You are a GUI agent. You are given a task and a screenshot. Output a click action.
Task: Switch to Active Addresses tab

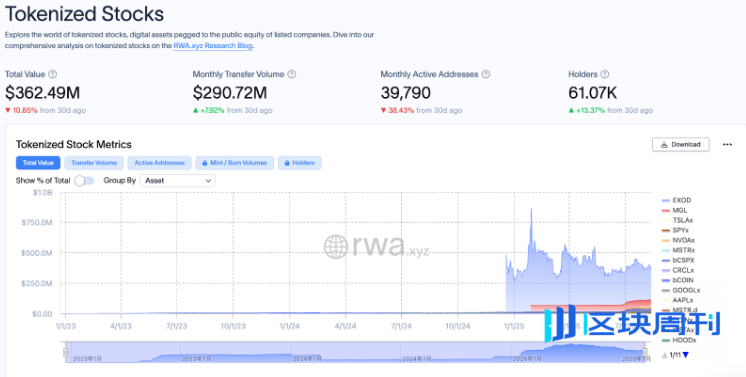(159, 163)
